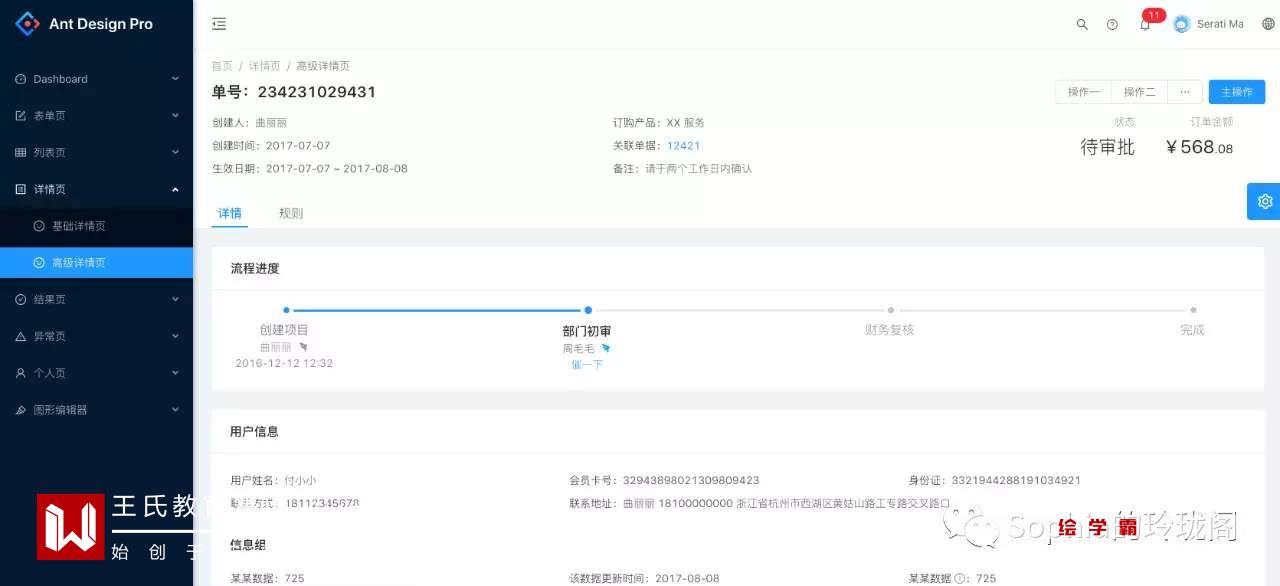Click the 图形编辑器 highlight icon
Viewport: 1280px width, 586px height.
pyautogui.click(x=21, y=410)
